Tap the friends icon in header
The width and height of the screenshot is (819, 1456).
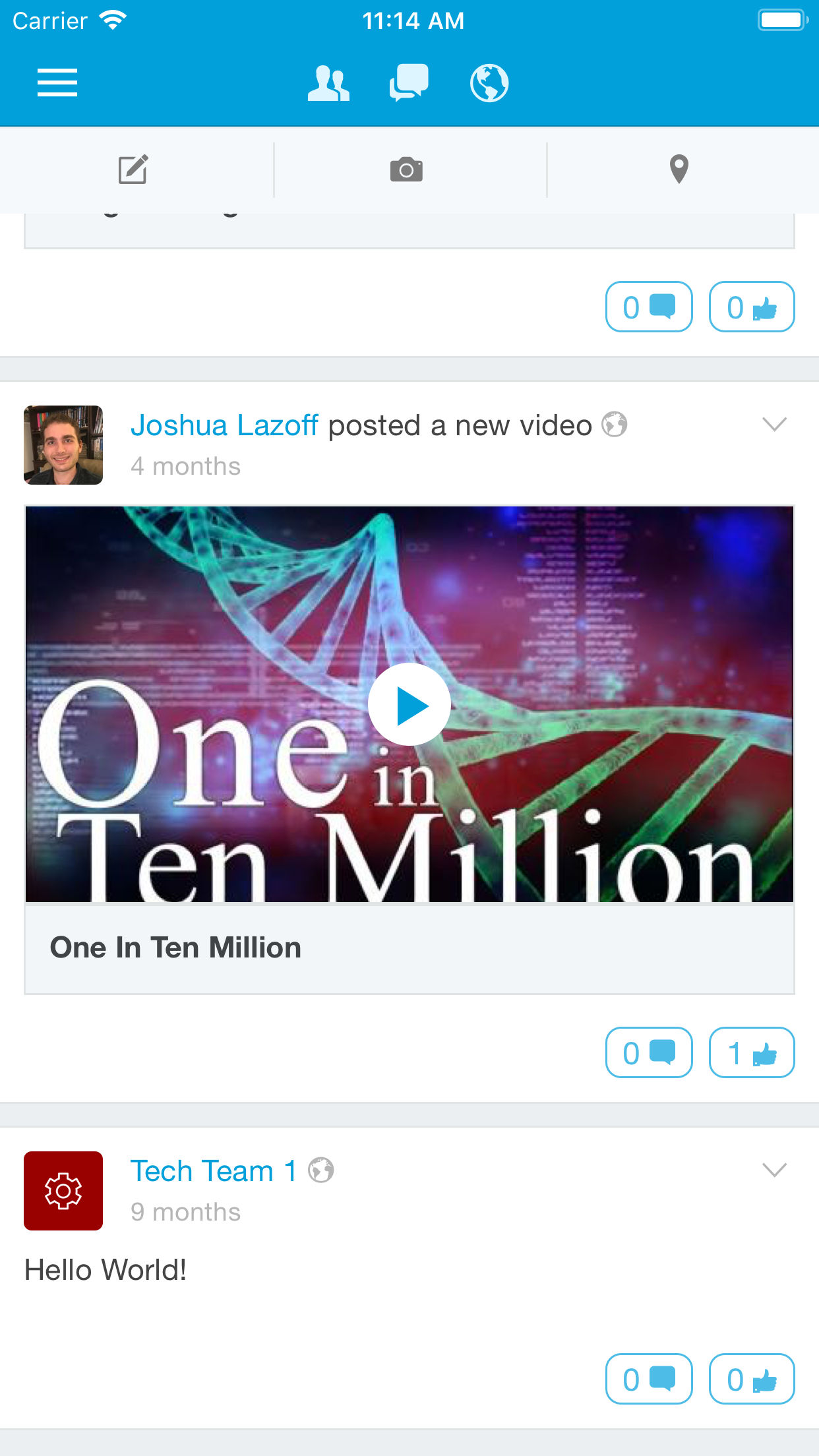pos(328,83)
